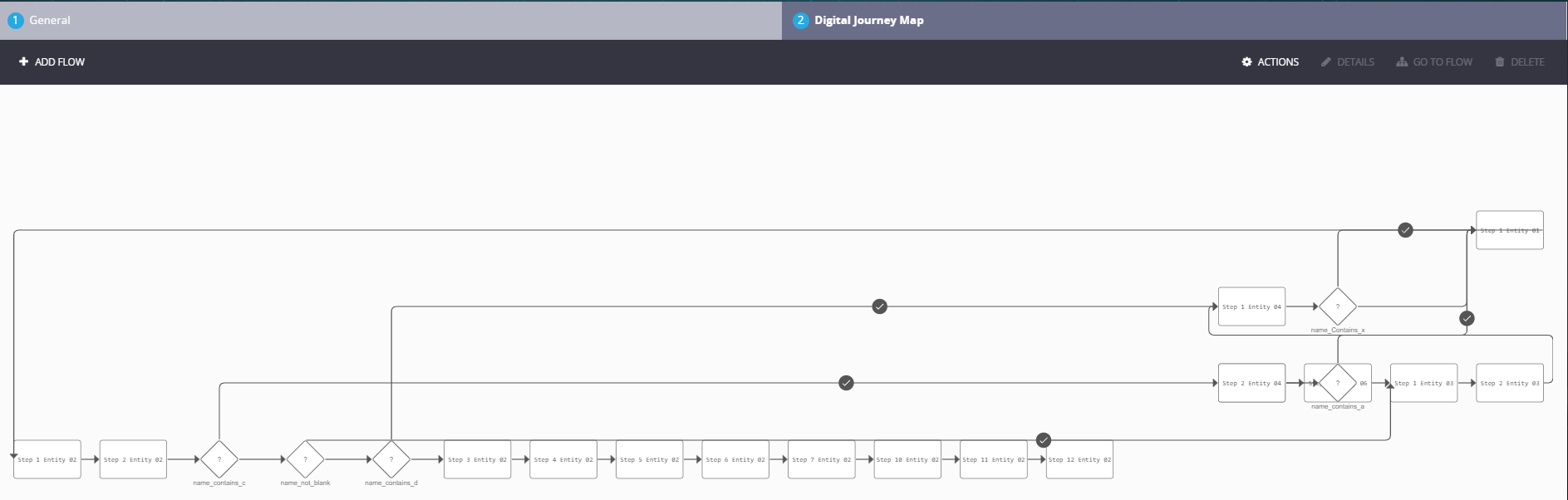This screenshot has height=500, width=1568.
Task: Select the Step 10 Entity 02 node
Action: 907,459
